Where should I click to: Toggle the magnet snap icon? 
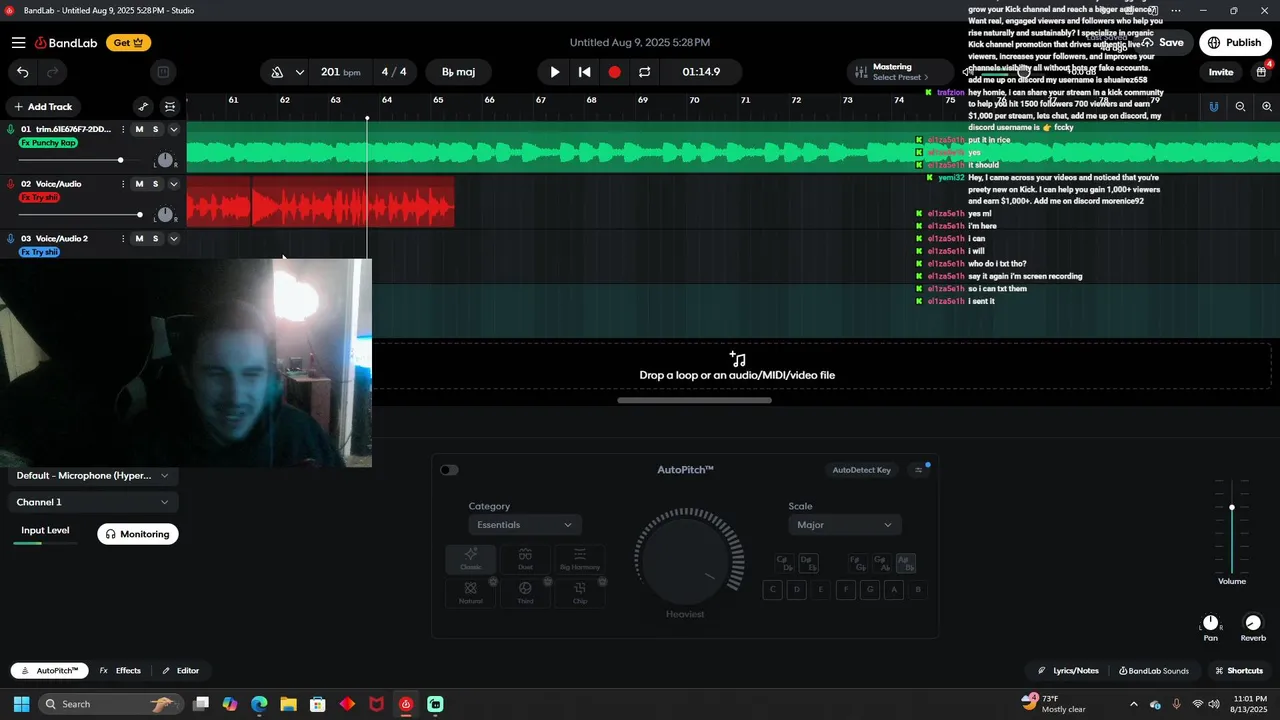[x=1214, y=106]
